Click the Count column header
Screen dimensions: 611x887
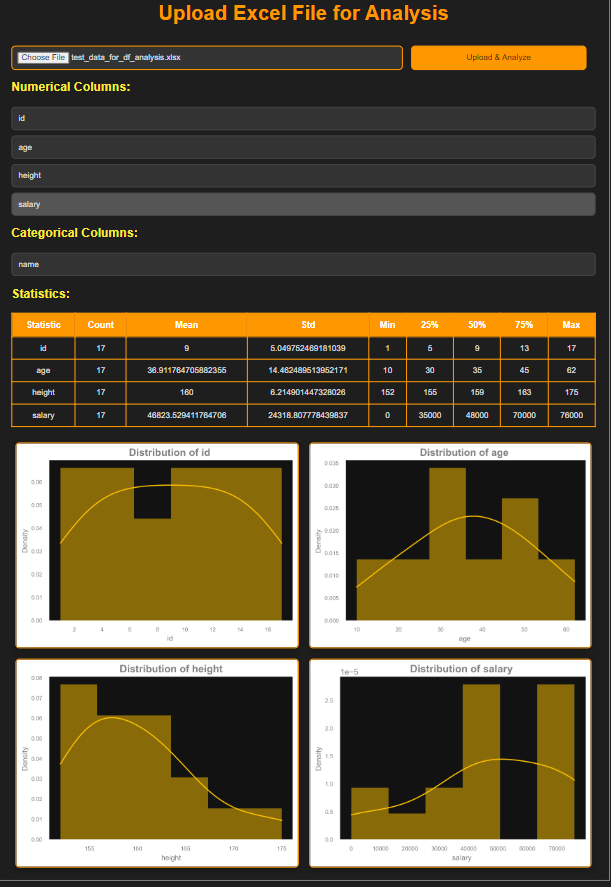pos(101,325)
